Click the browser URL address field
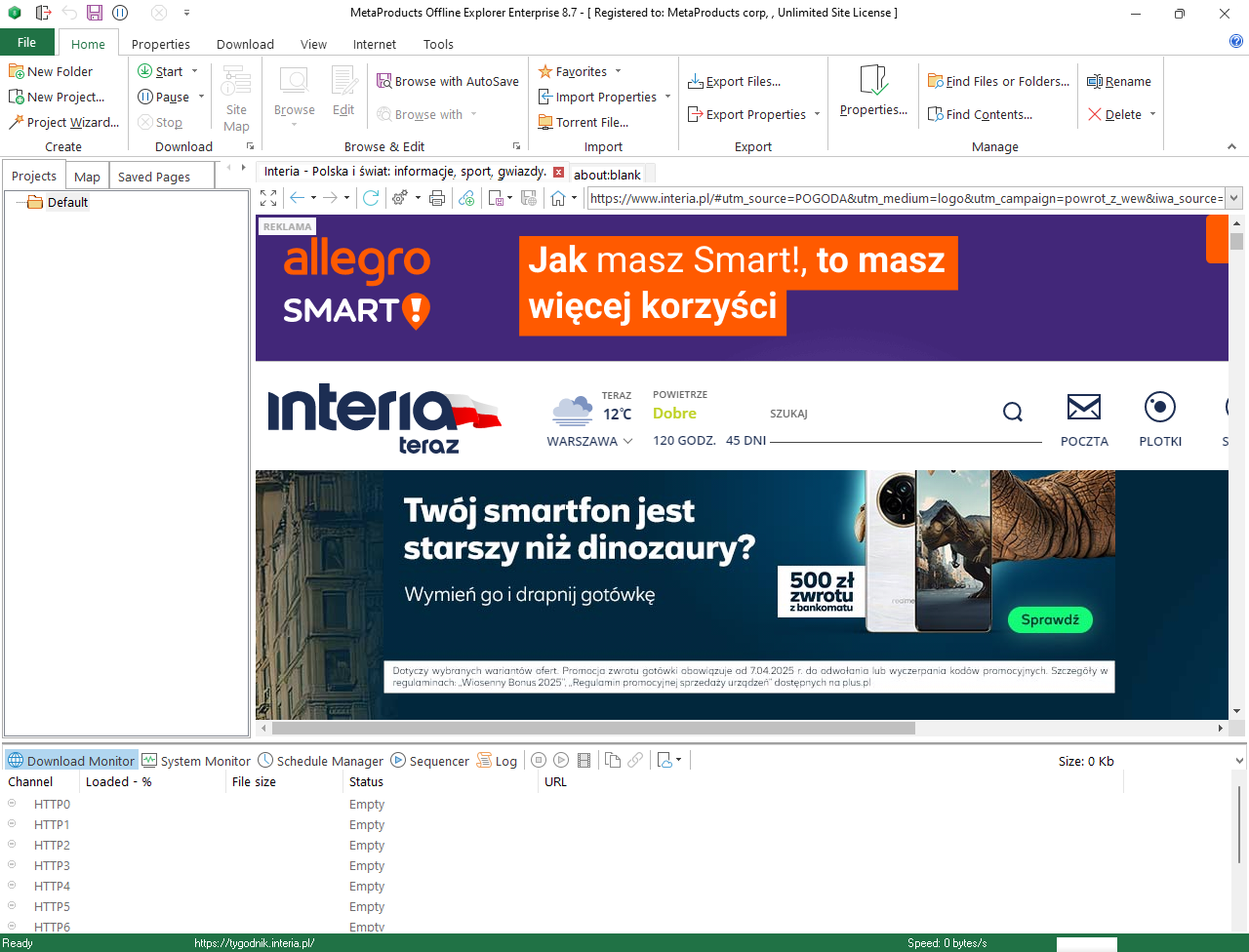 tap(907, 198)
